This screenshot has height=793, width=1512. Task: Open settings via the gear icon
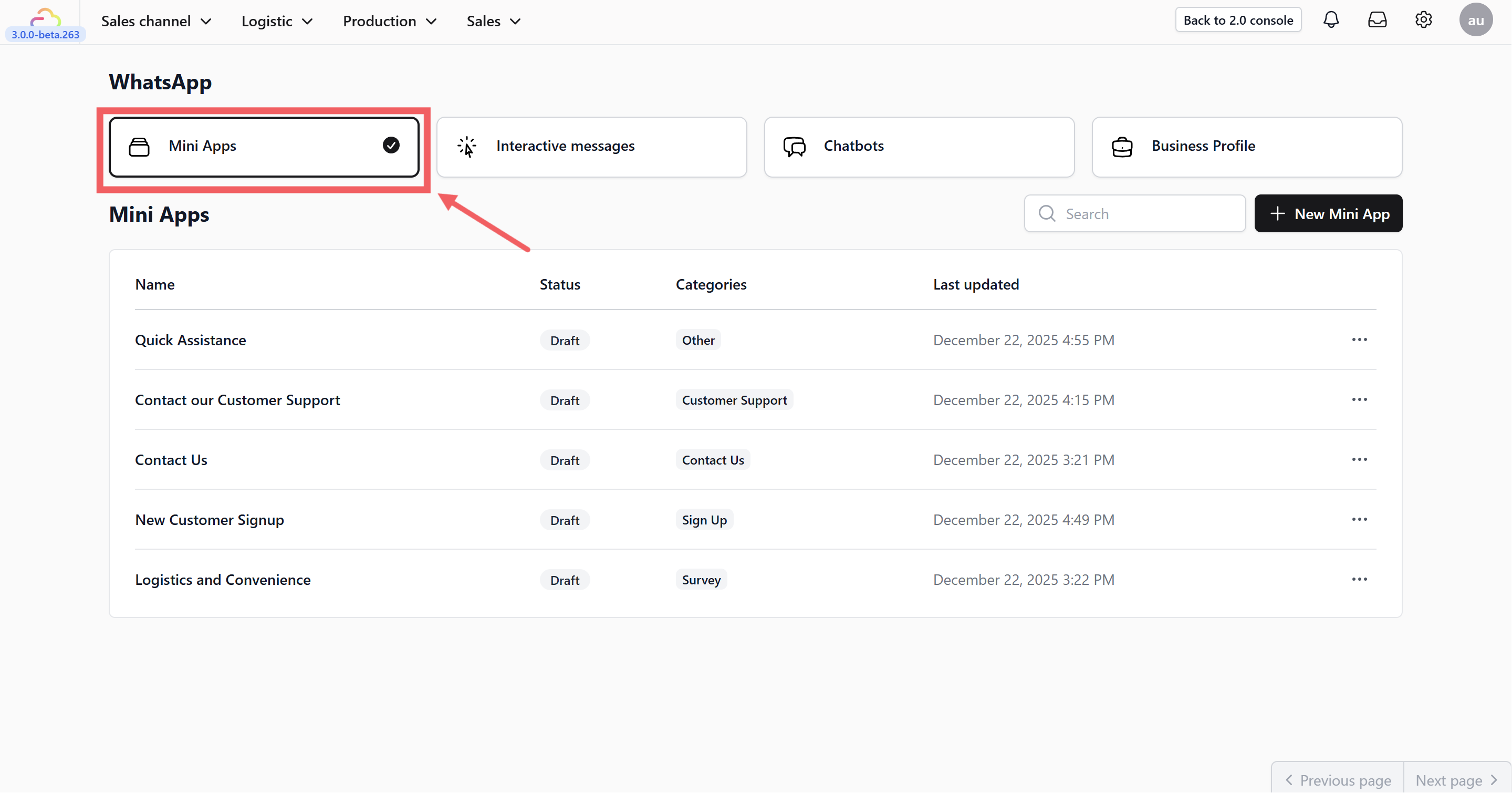click(1423, 20)
